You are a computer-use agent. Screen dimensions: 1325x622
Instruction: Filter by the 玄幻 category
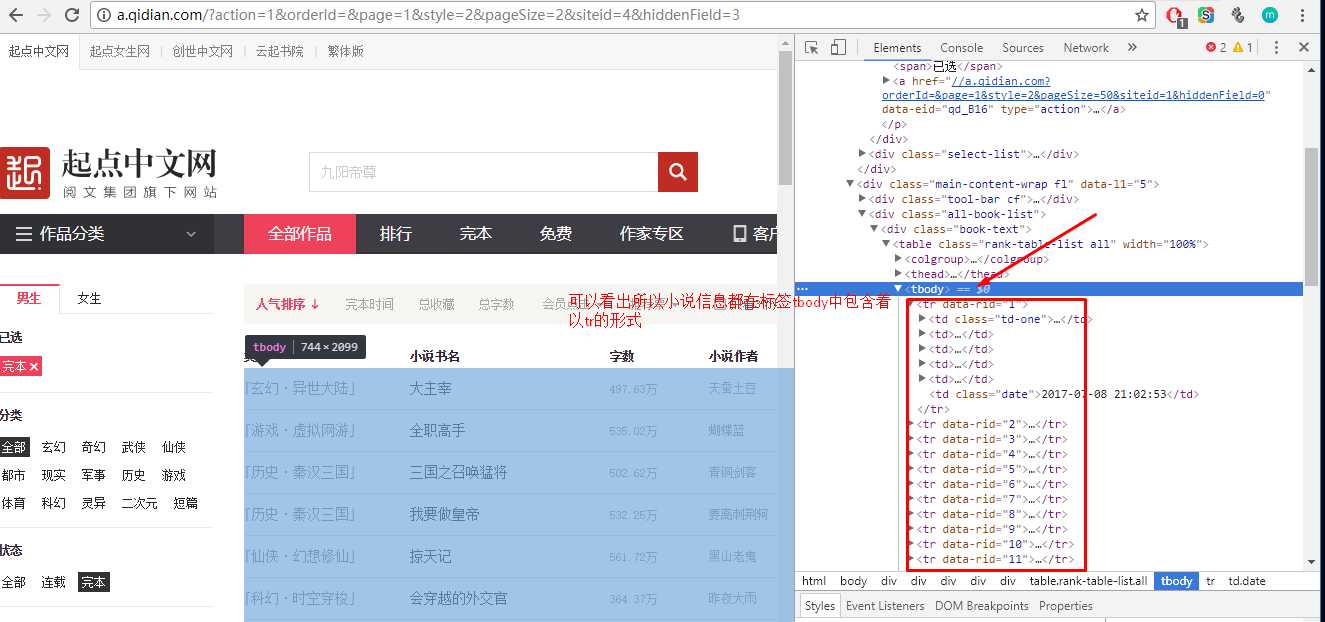(x=53, y=447)
